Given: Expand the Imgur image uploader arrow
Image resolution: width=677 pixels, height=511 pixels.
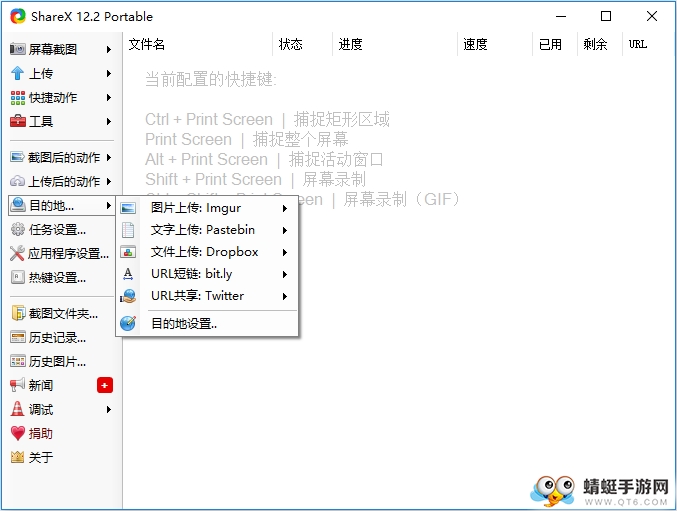Looking at the screenshot, I should pos(285,208).
